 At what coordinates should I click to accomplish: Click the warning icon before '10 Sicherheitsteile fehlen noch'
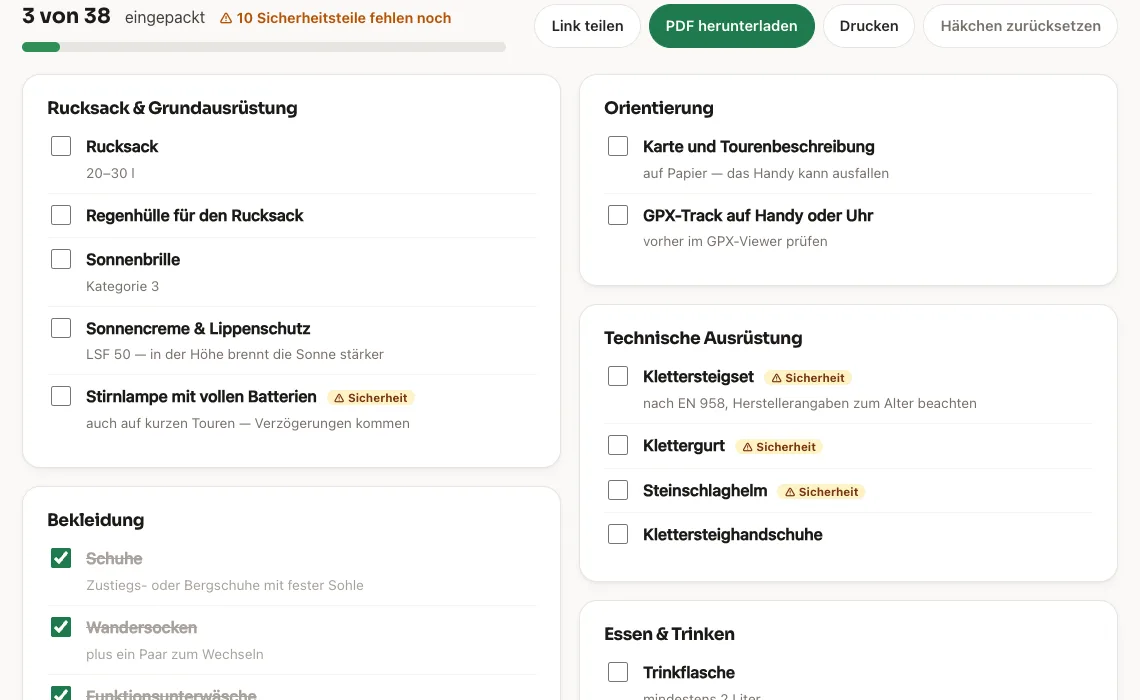tap(226, 18)
